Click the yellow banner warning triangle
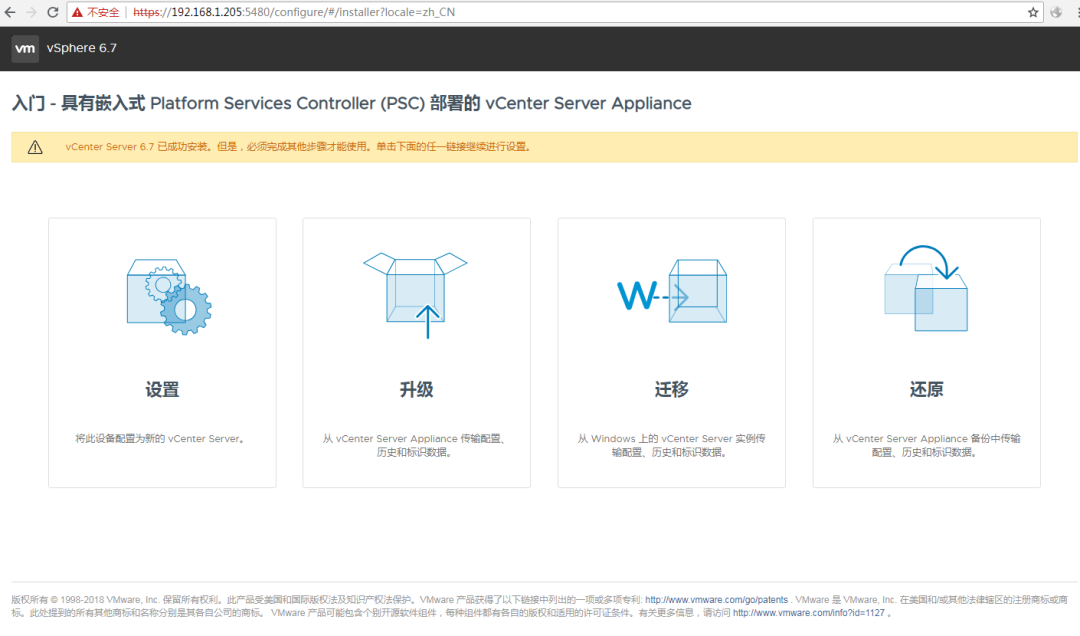The image size is (1080, 636). (x=35, y=147)
